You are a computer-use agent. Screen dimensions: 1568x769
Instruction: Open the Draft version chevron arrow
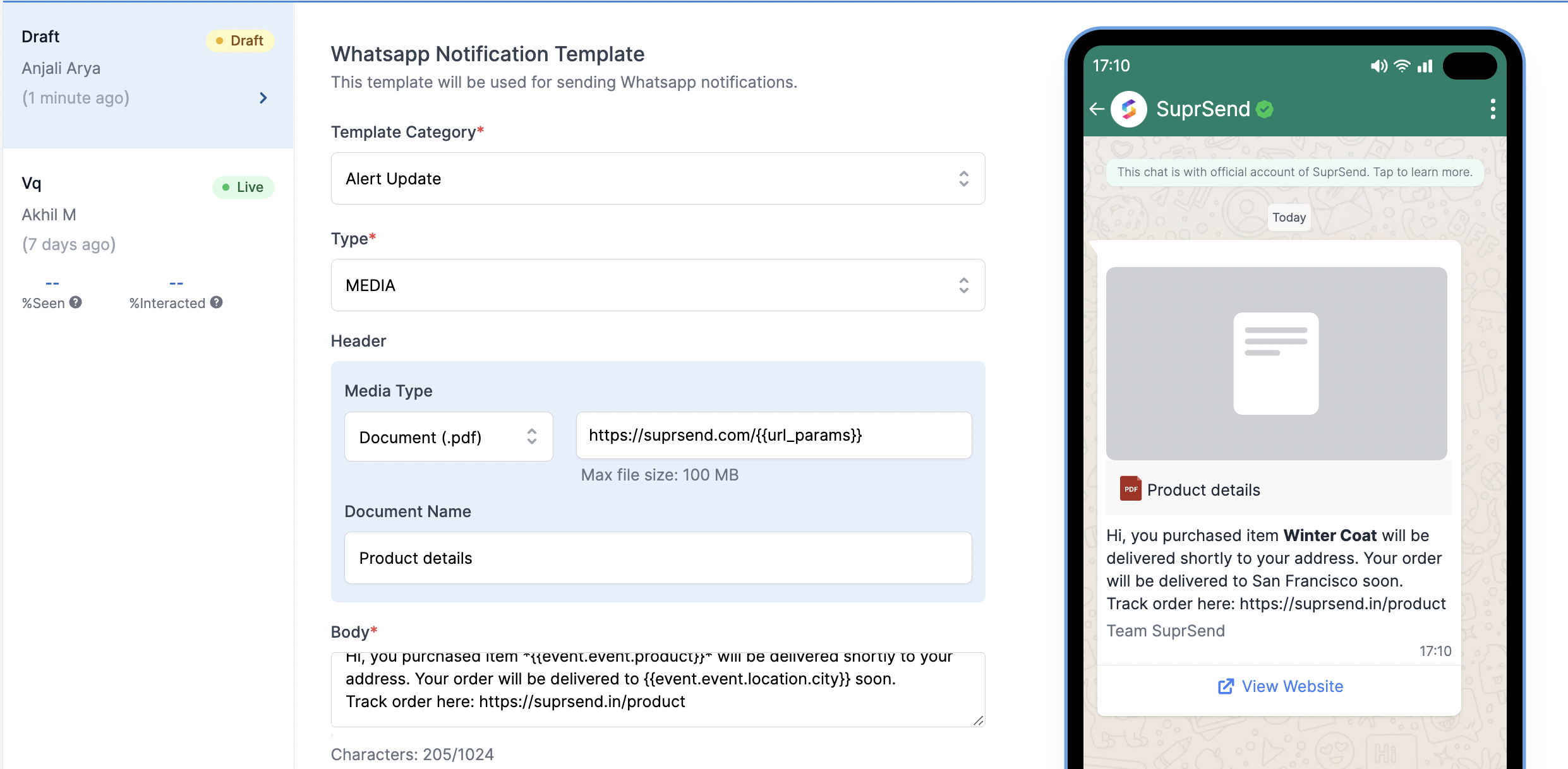263,98
